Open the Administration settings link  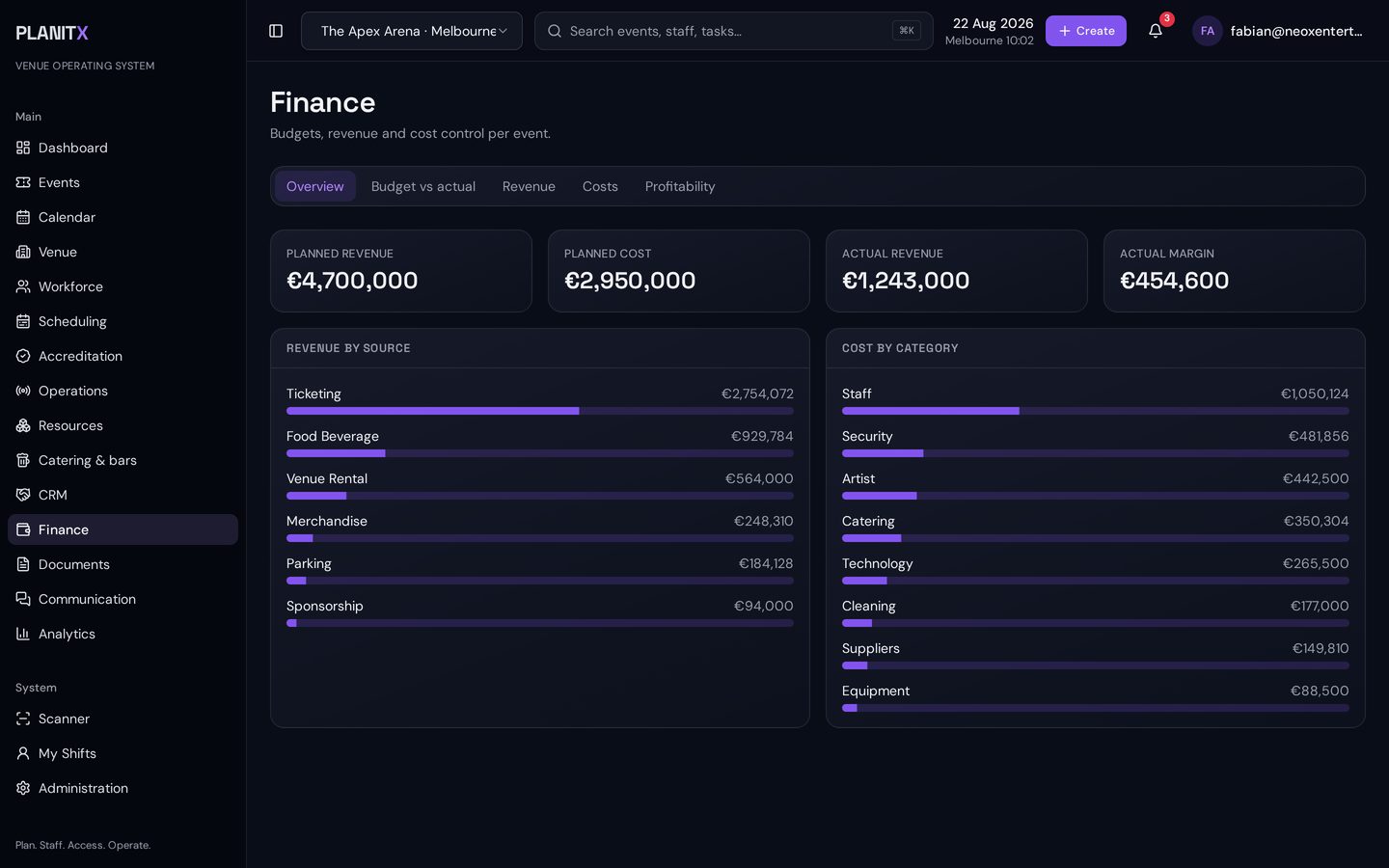(123, 788)
